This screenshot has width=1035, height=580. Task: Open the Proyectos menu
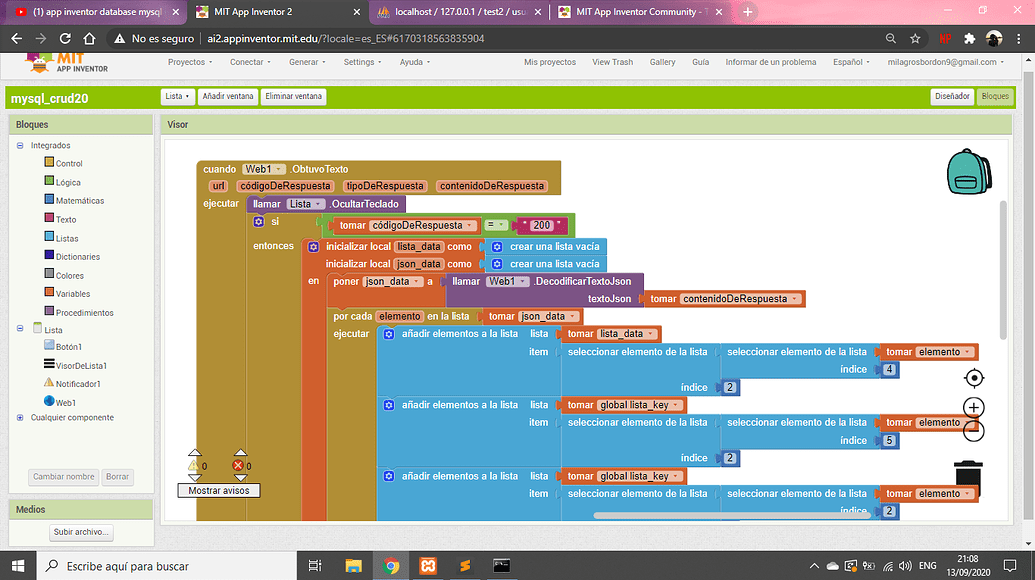tap(190, 62)
